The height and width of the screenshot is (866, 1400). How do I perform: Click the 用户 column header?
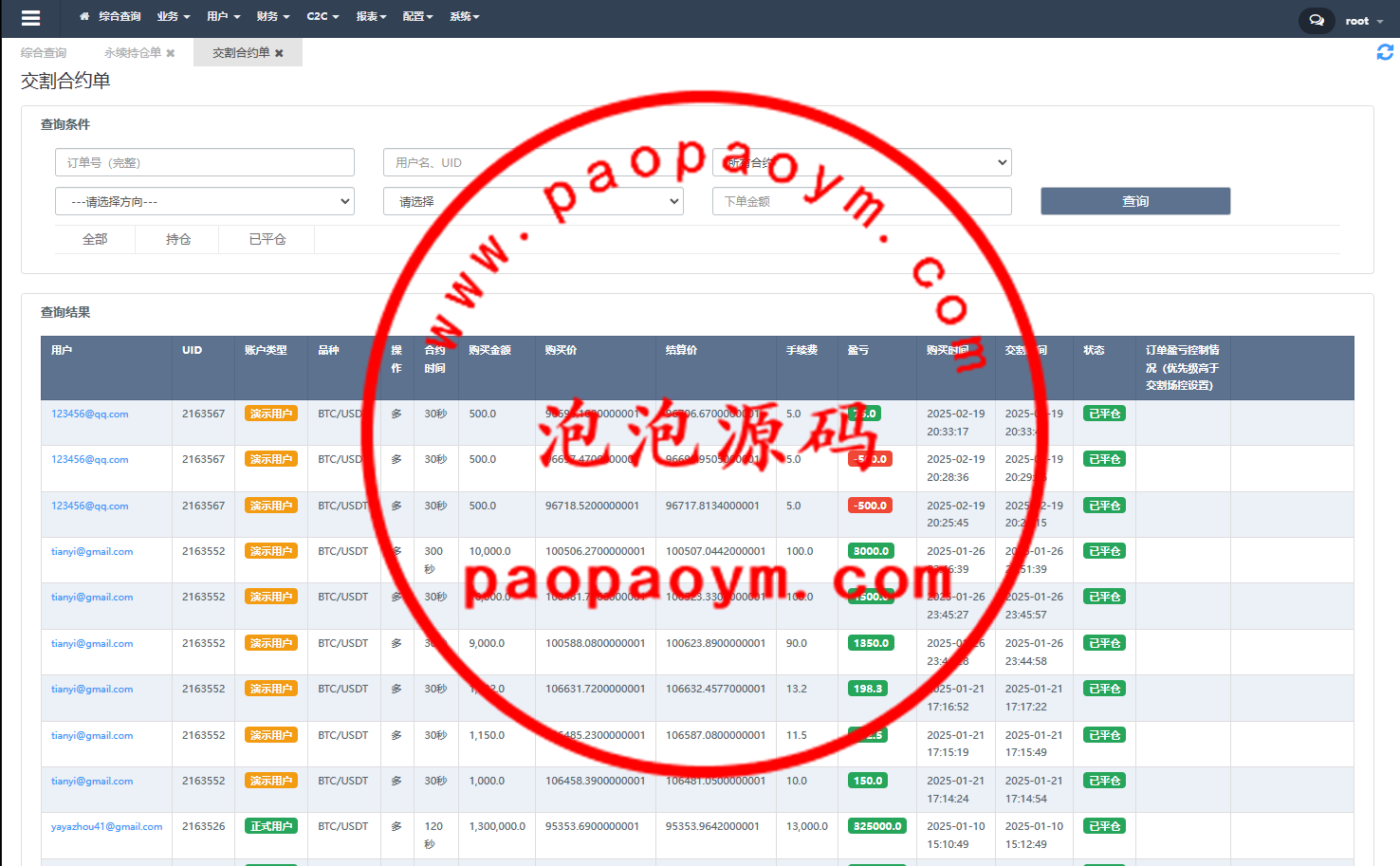(106, 368)
